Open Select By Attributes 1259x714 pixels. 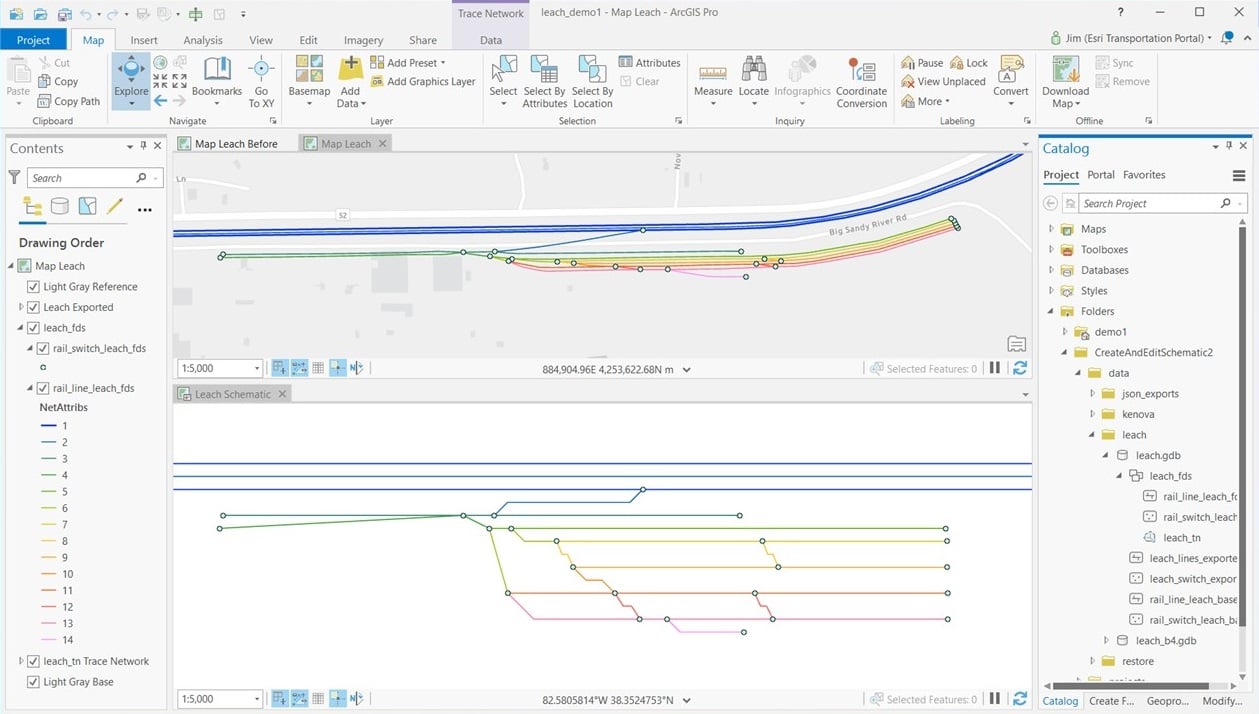tap(545, 81)
